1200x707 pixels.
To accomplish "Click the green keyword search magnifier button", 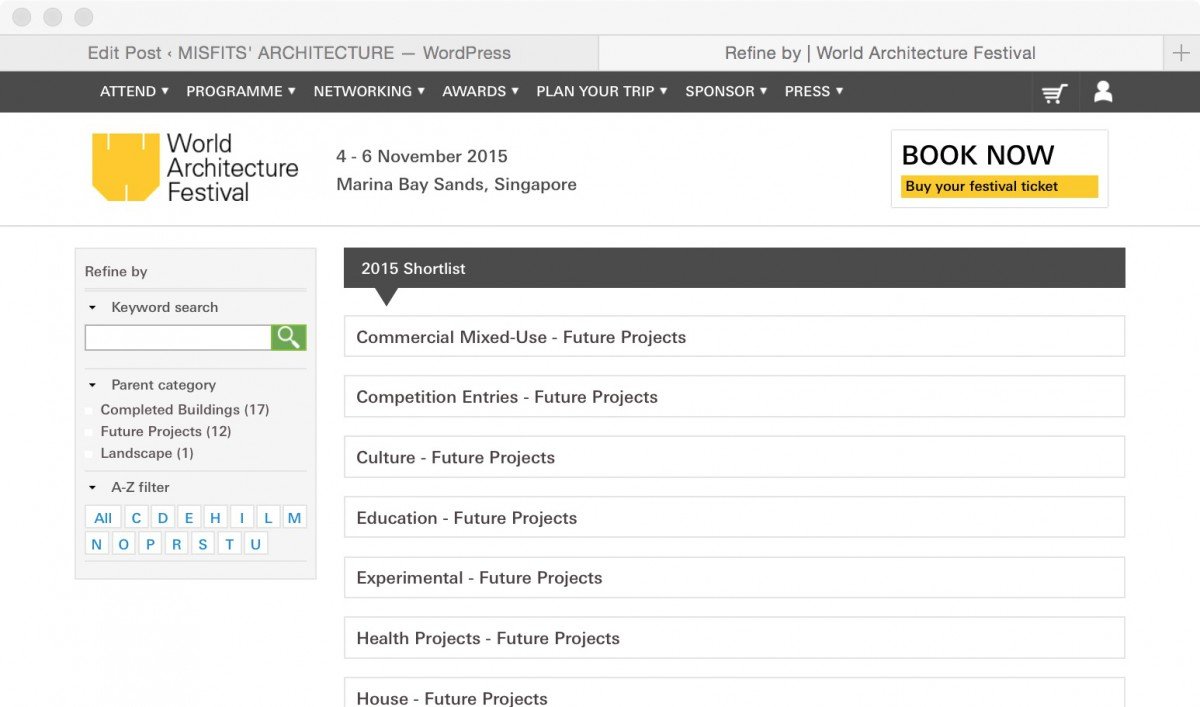I will tap(288, 337).
